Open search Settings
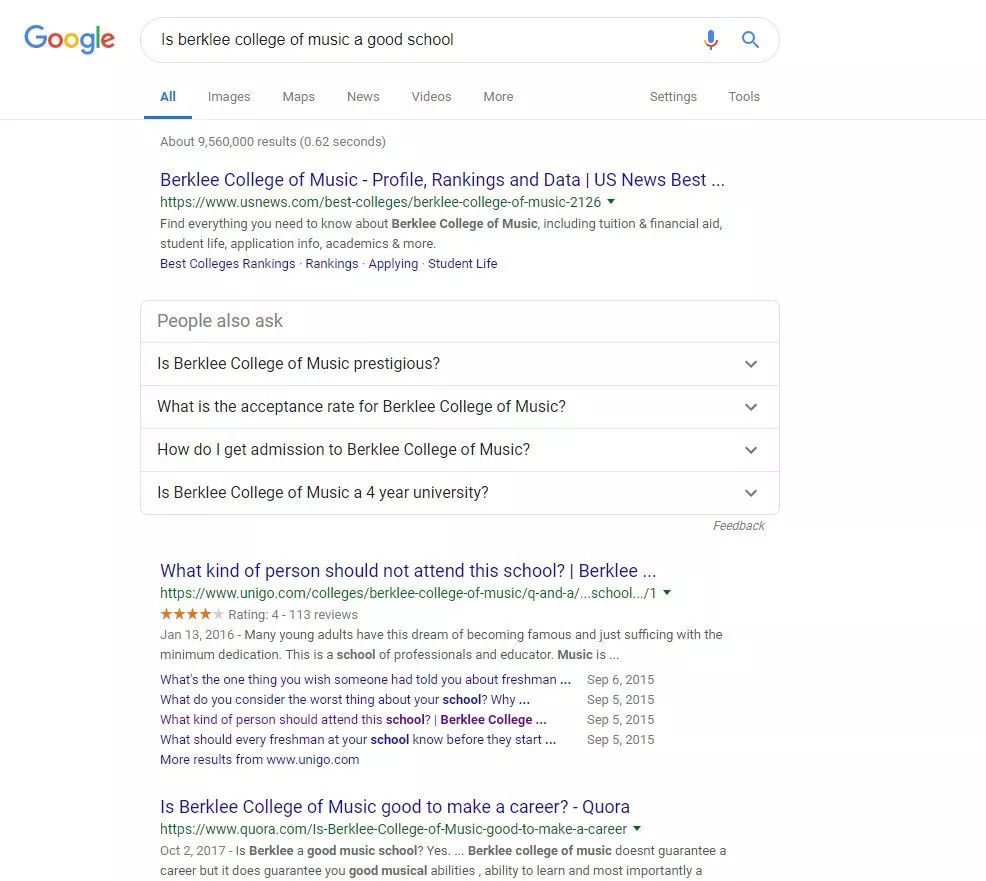 pos(673,97)
